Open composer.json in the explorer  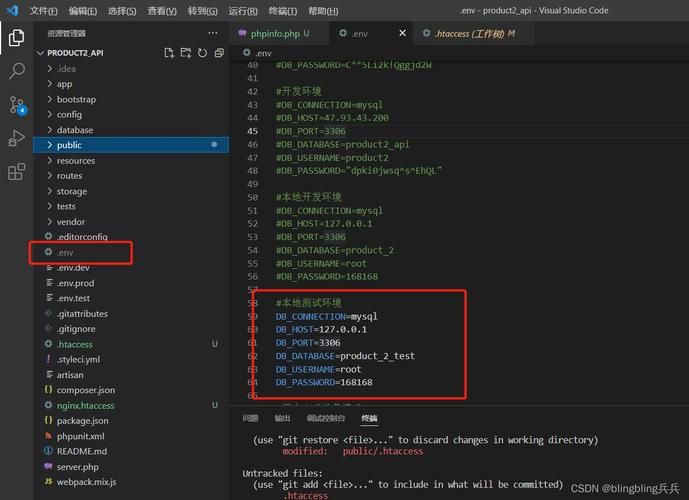85,390
